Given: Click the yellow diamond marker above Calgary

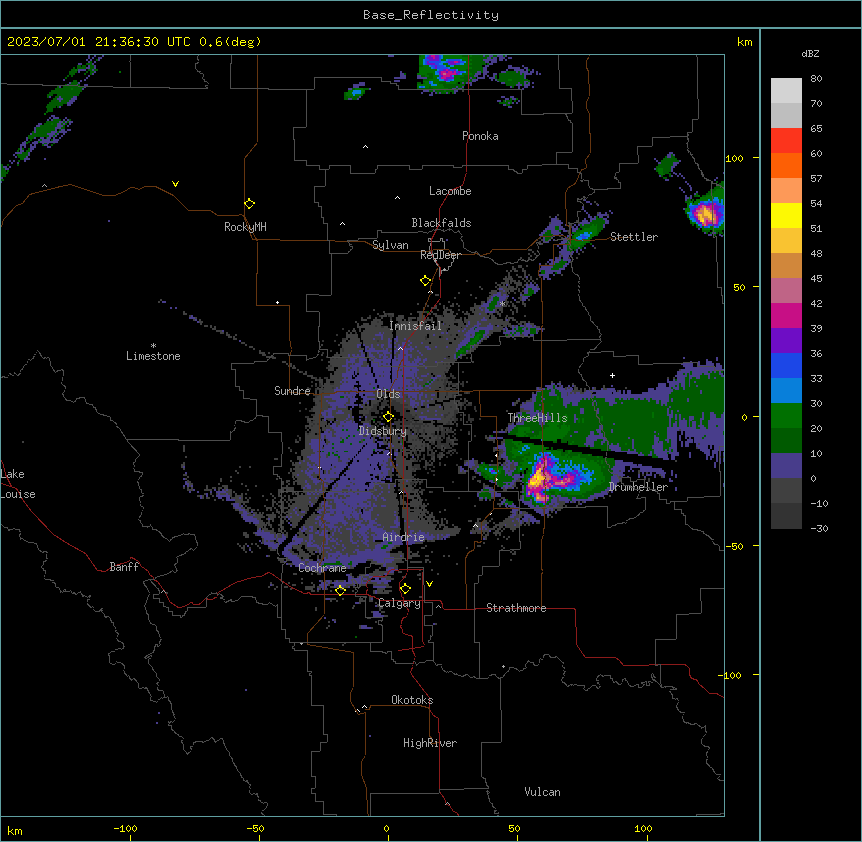Looking at the screenshot, I should click(405, 589).
